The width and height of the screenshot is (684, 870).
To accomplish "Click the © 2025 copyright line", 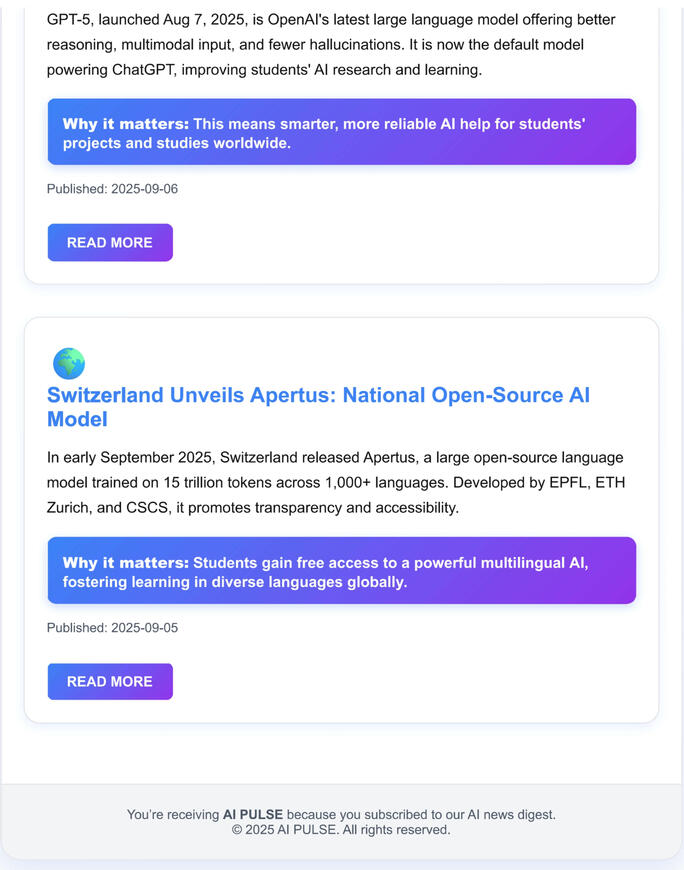I will (x=341, y=830).
